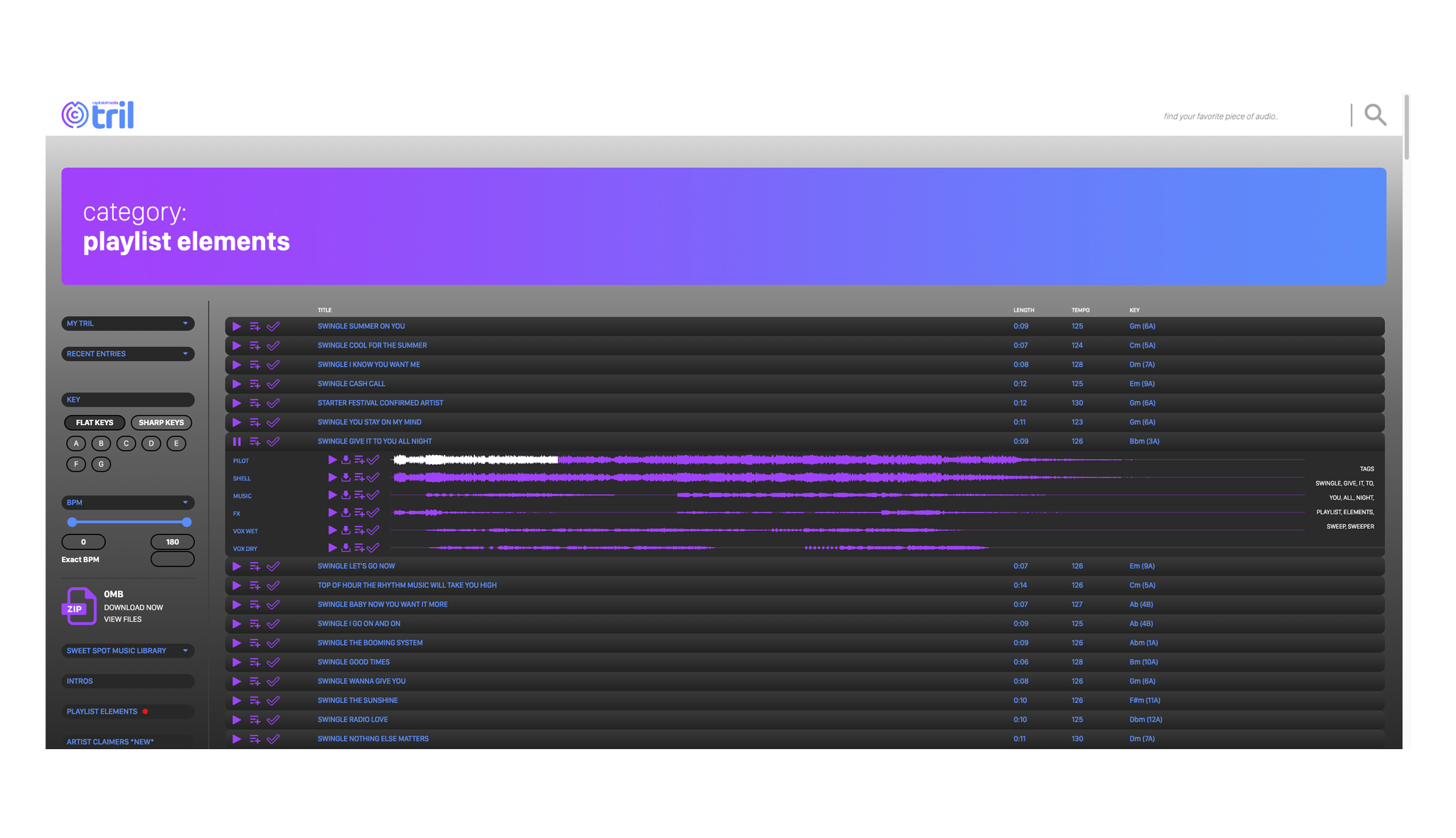1456x838 pixels.
Task: Click DOWNLOAD NOW link
Action: coord(134,608)
